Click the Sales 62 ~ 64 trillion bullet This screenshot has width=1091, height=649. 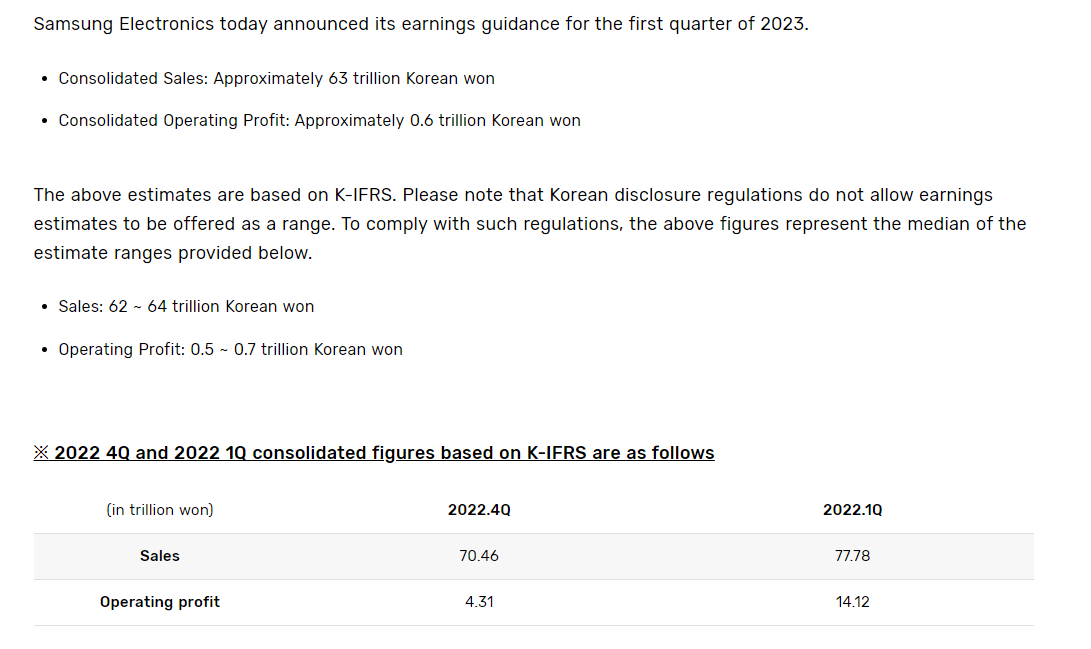pos(186,307)
